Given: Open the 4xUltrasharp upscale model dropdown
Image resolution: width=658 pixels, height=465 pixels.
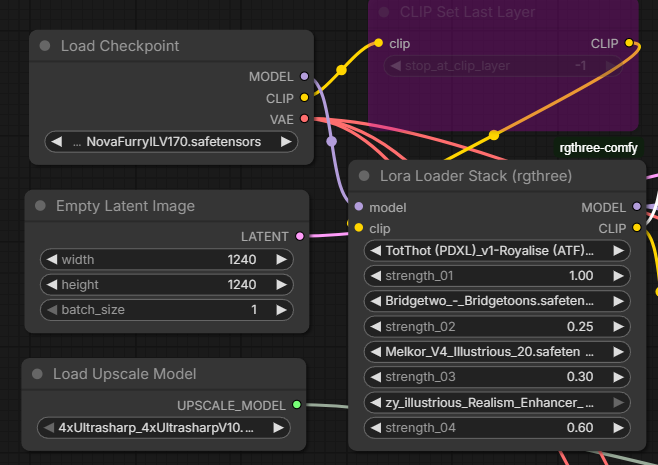Looking at the screenshot, I should pyautogui.click(x=164, y=428).
